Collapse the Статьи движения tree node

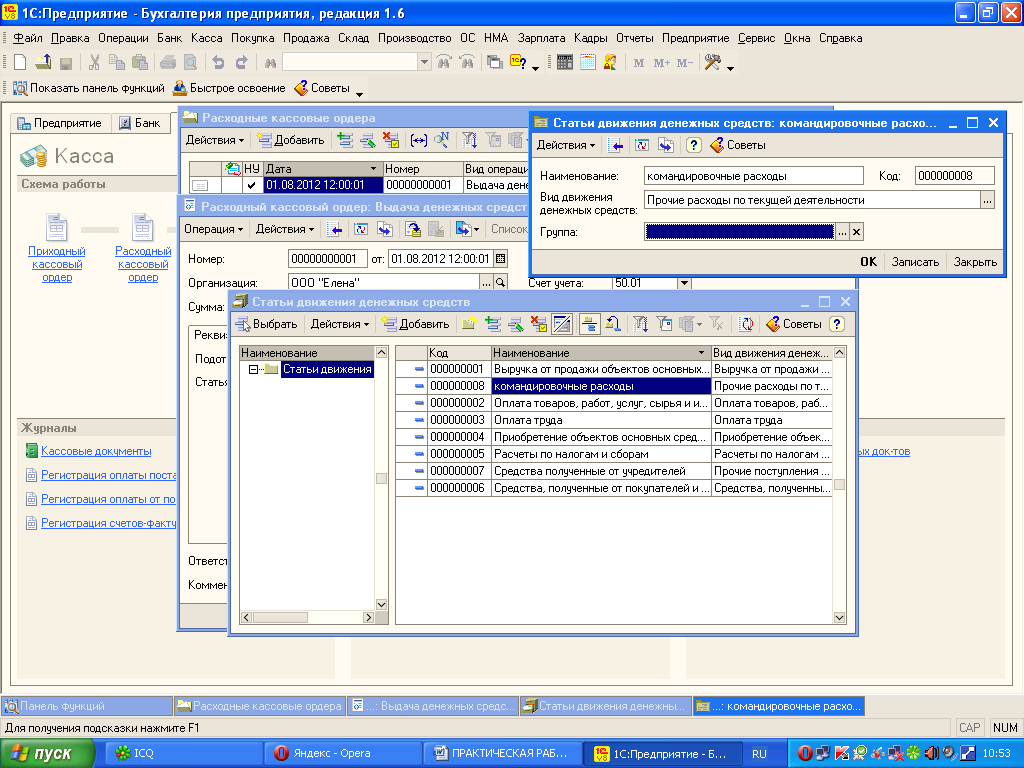coord(253,370)
